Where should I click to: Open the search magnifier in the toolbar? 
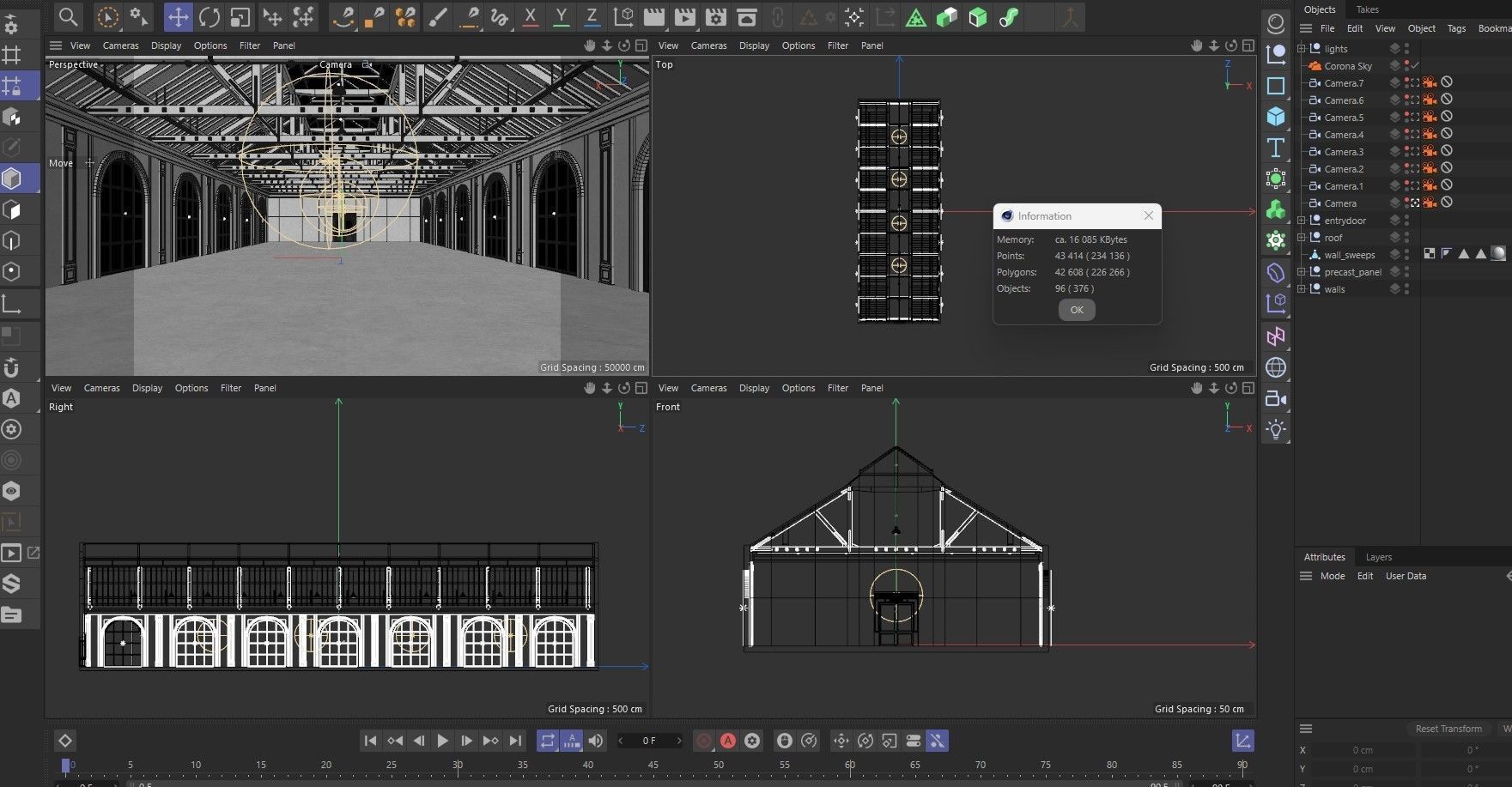[68, 16]
